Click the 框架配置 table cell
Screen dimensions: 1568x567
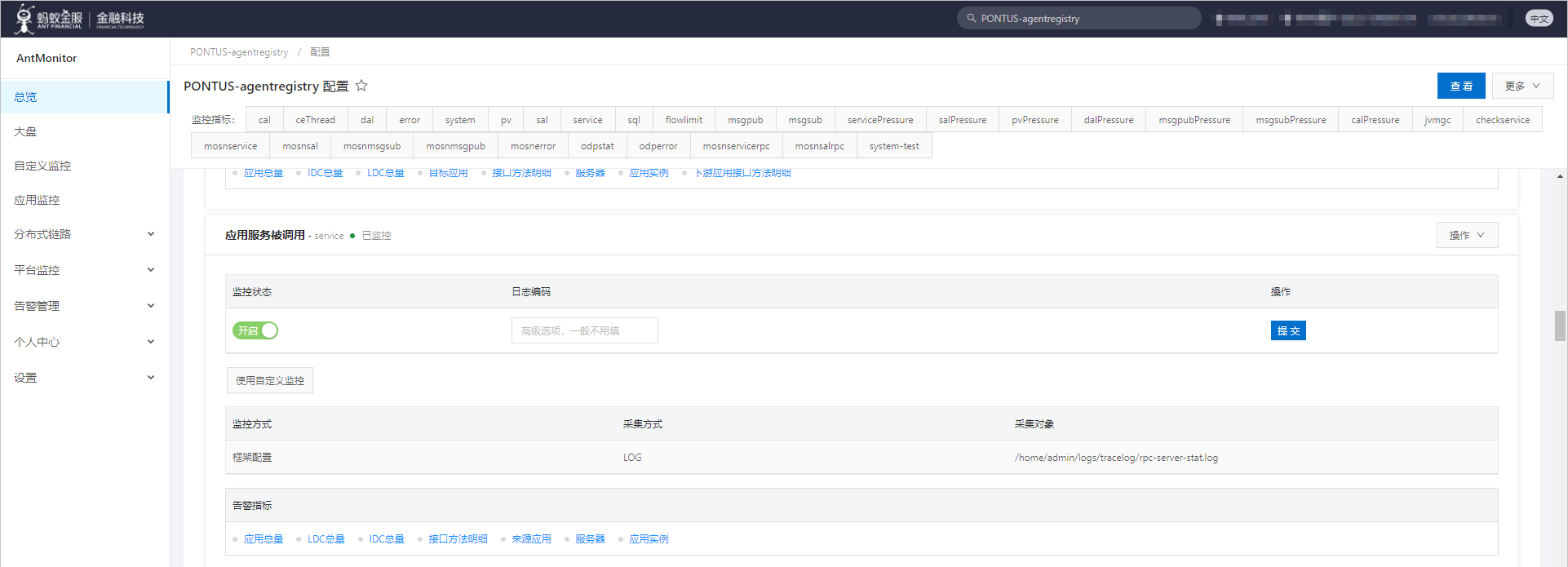tap(252, 458)
